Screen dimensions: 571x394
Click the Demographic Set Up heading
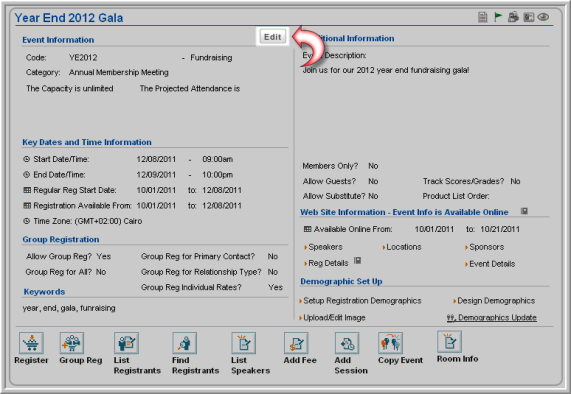pyautogui.click(x=341, y=281)
